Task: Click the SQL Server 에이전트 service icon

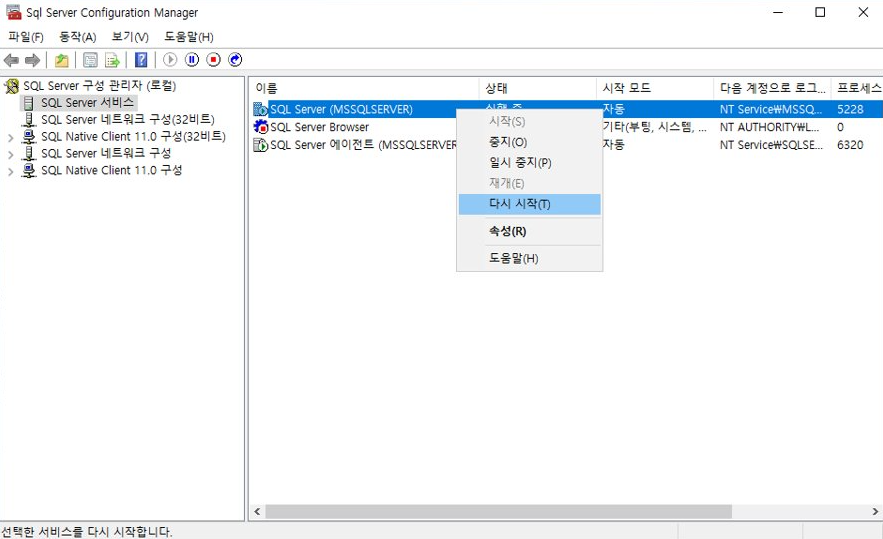Action: point(261,145)
